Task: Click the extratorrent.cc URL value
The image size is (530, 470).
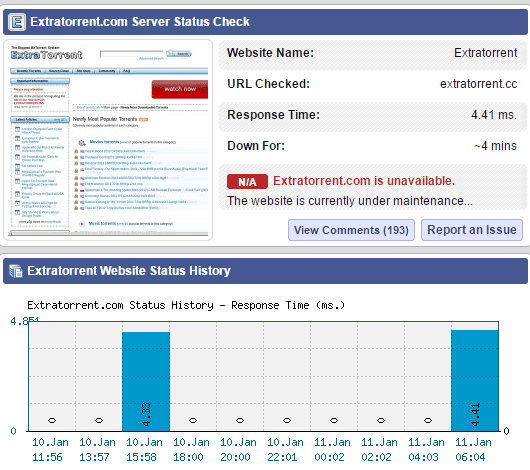Action: point(478,84)
